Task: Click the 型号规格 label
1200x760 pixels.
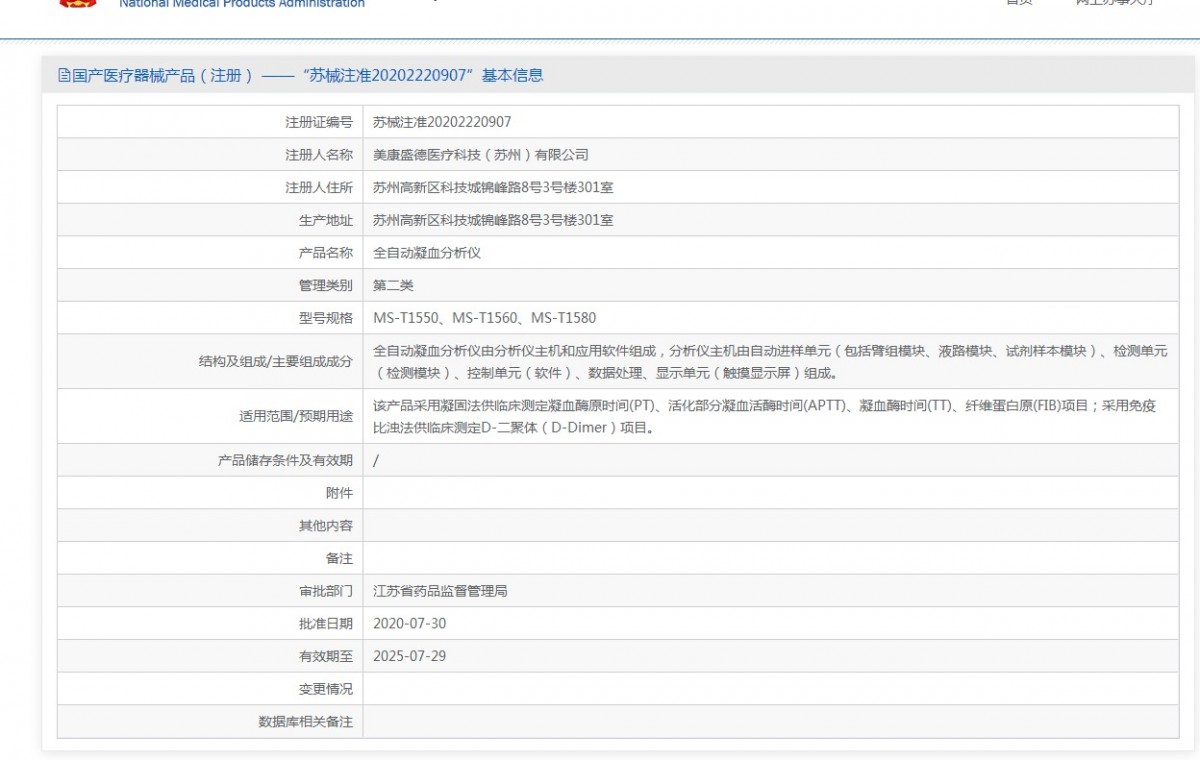Action: point(326,318)
